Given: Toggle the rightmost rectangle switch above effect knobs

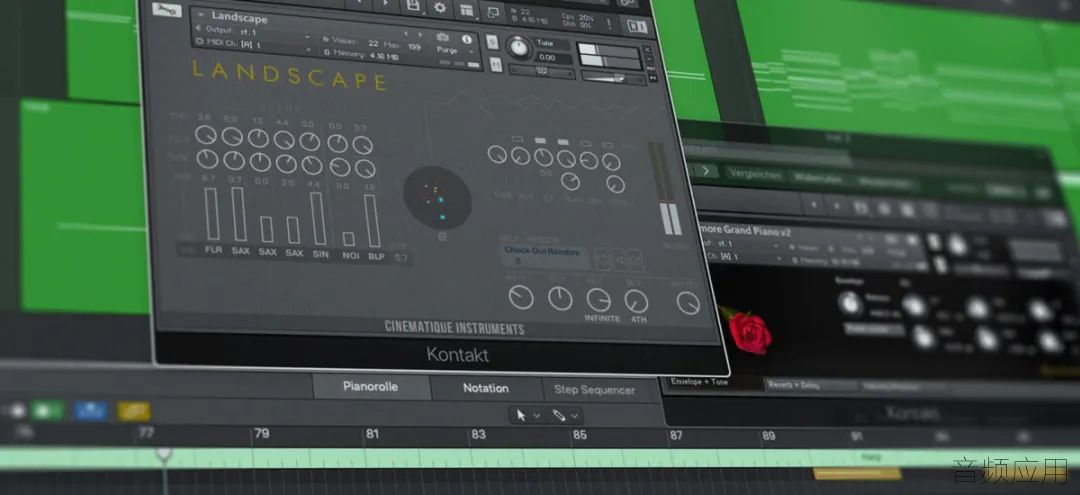Looking at the screenshot, I should (x=608, y=145).
